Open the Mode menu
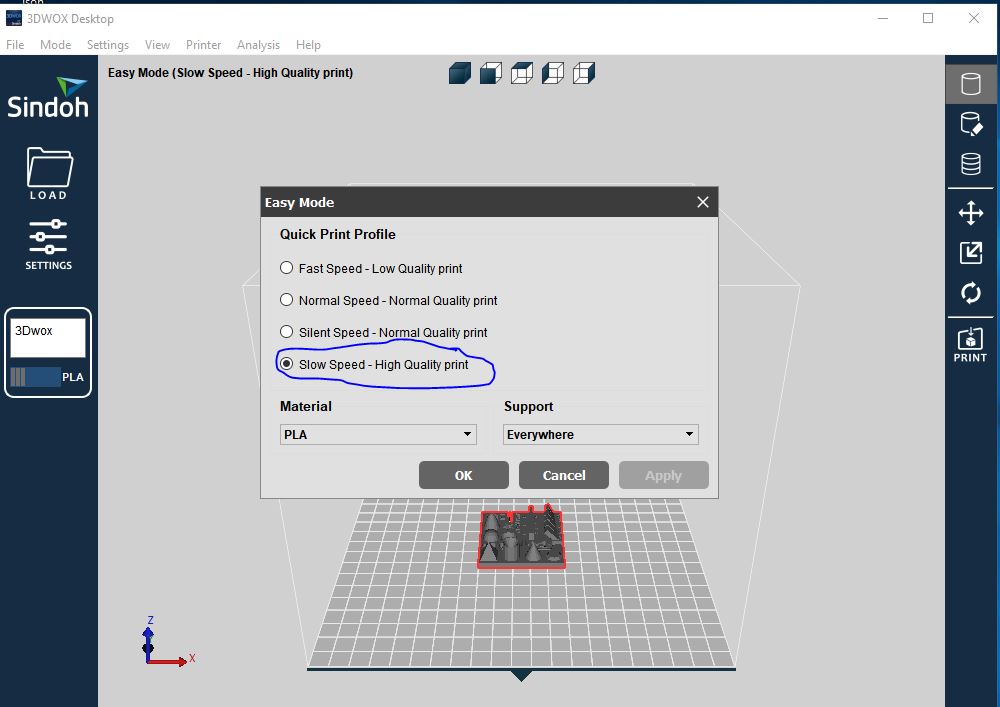 click(x=55, y=45)
